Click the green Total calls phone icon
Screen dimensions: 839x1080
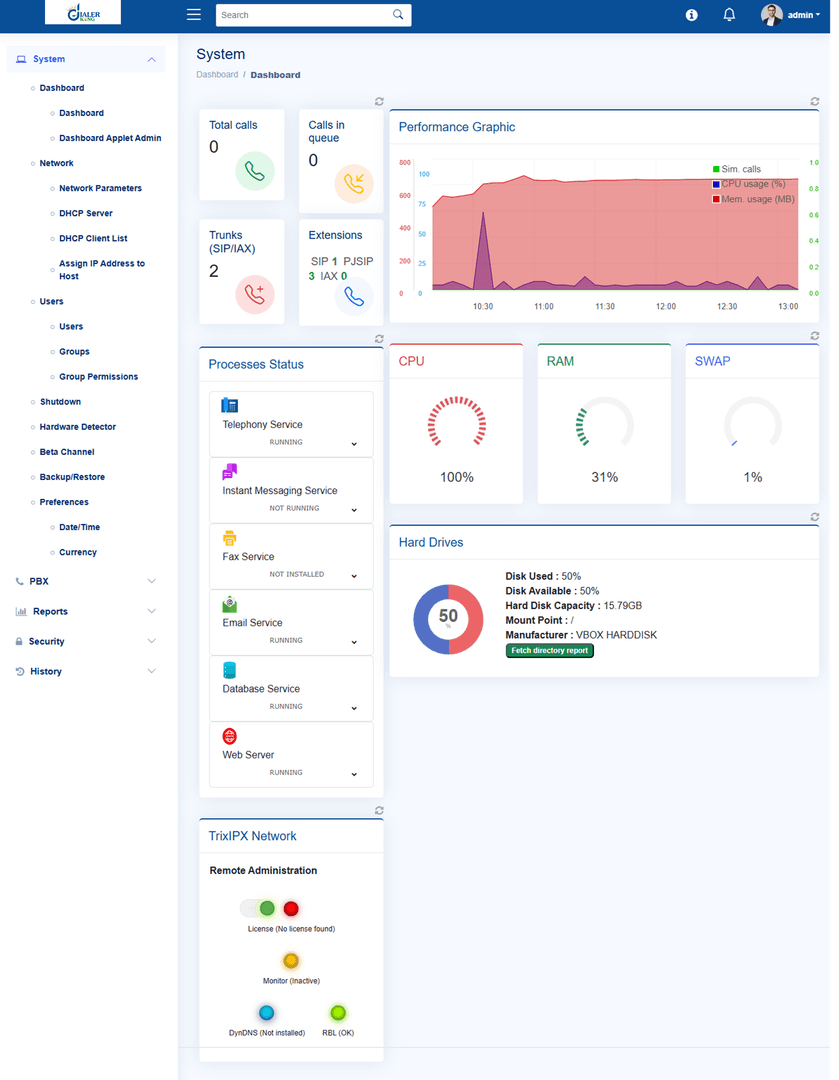pyautogui.click(x=256, y=171)
